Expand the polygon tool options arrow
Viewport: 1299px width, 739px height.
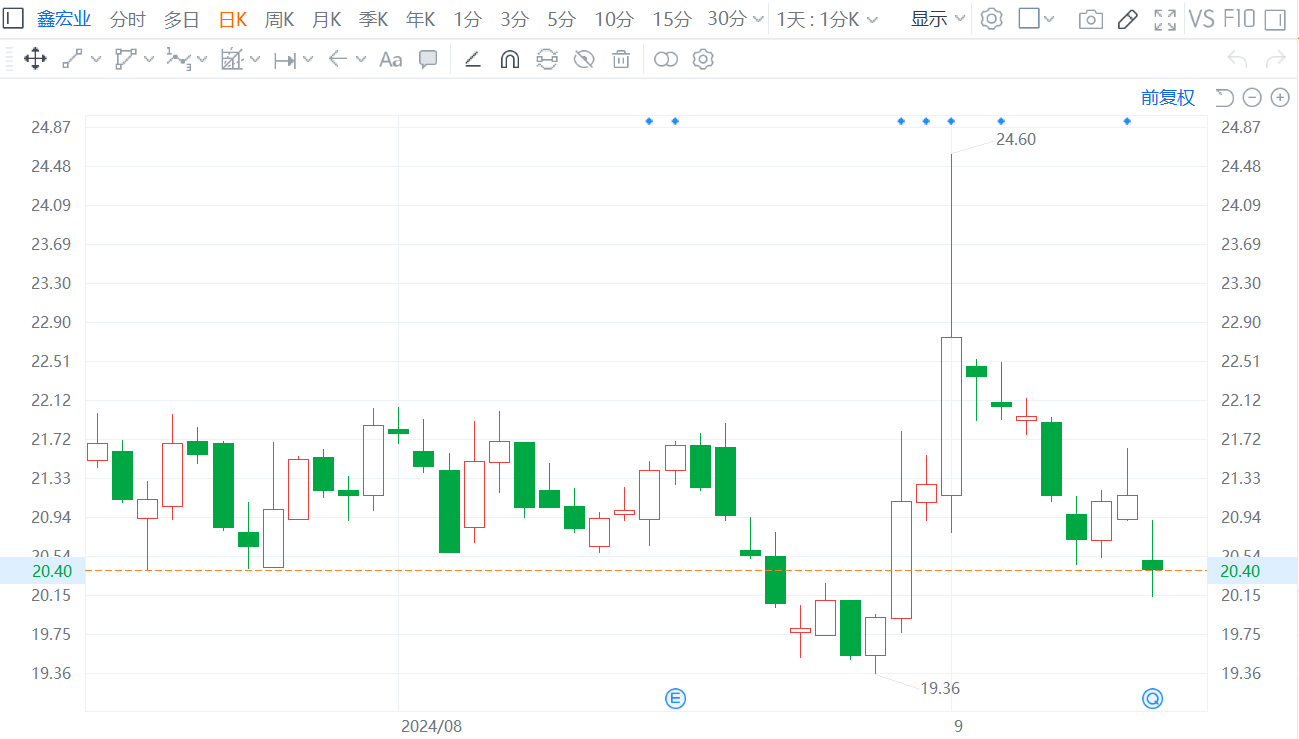click(149, 60)
